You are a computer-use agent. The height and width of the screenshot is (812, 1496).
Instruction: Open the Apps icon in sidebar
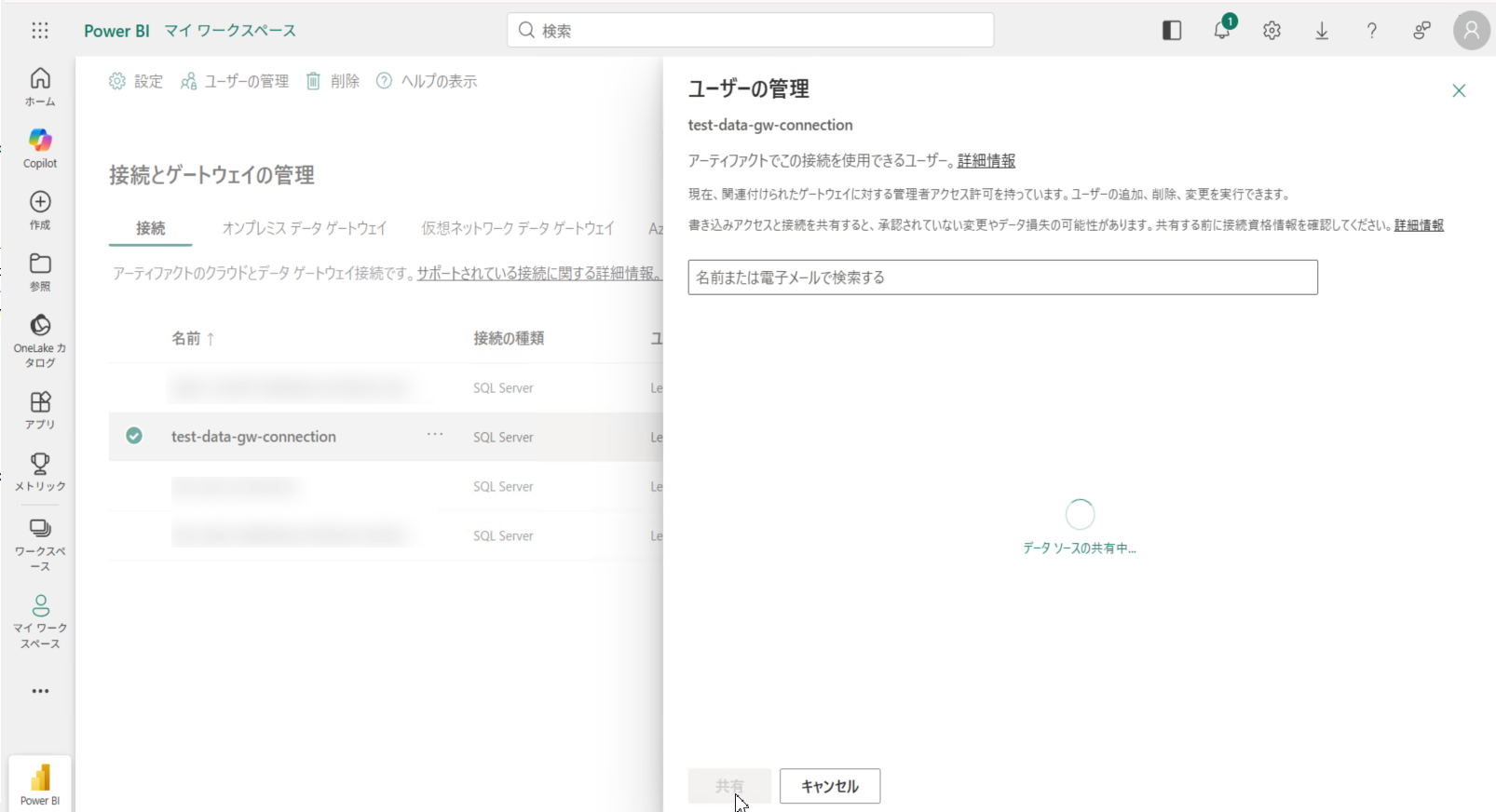click(40, 410)
